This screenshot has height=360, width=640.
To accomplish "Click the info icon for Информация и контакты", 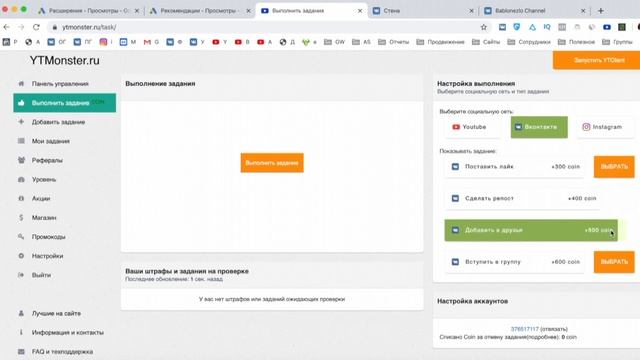I will point(21,332).
